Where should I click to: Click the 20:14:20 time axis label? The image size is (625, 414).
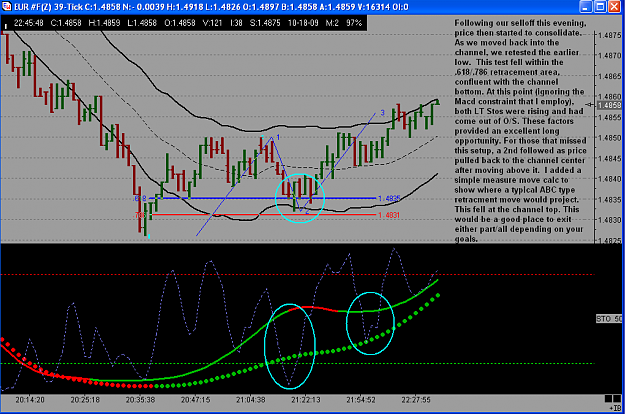(30, 400)
